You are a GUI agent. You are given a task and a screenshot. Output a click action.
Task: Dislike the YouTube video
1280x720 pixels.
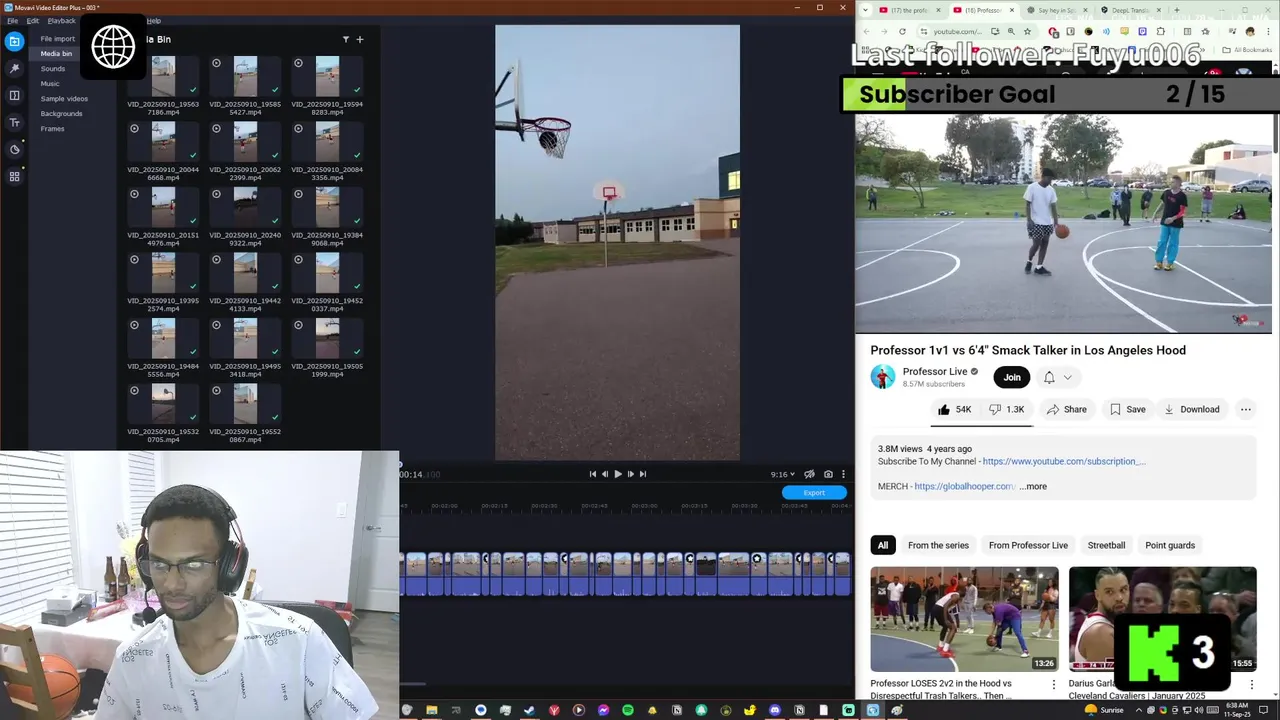[1007, 409]
